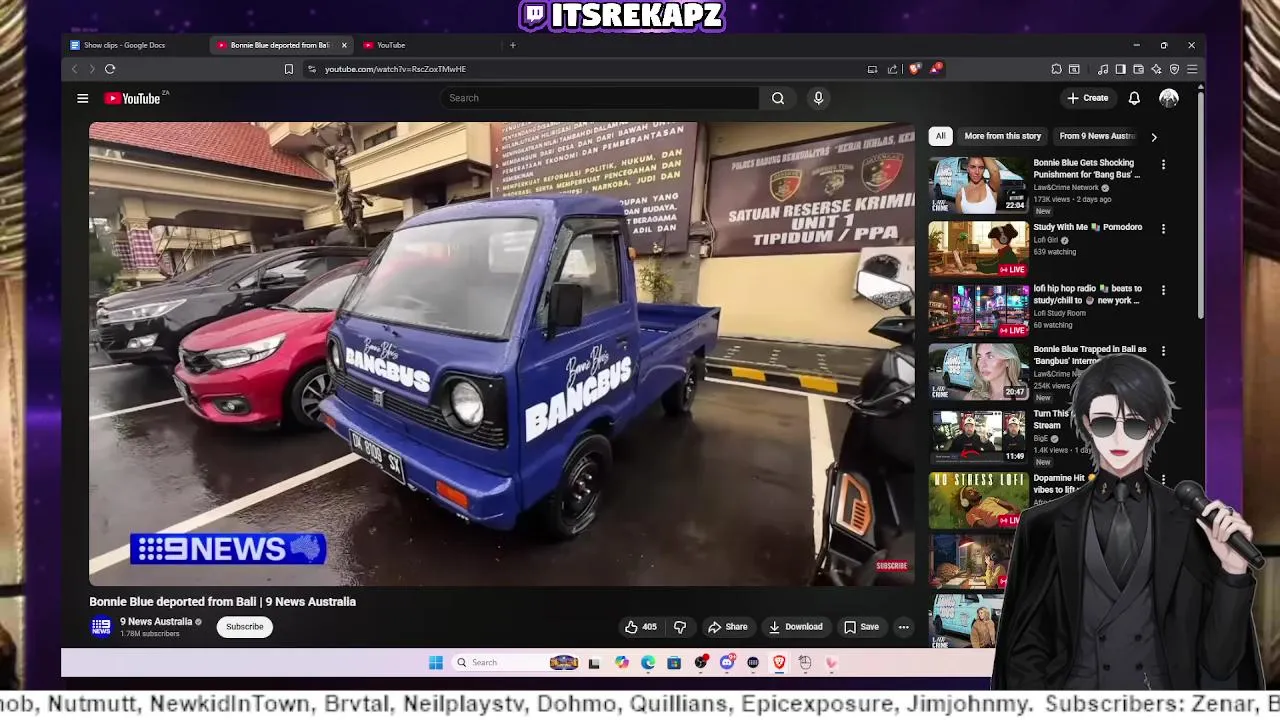
Task: Click the browser address bar URL
Action: 395,69
